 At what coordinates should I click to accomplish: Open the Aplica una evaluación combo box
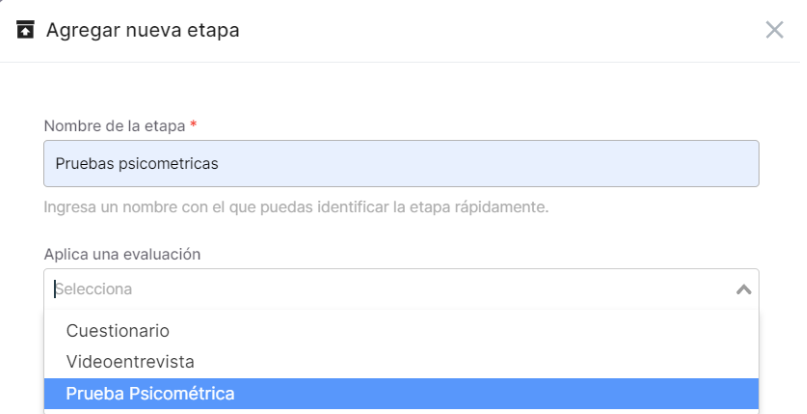pos(401,289)
